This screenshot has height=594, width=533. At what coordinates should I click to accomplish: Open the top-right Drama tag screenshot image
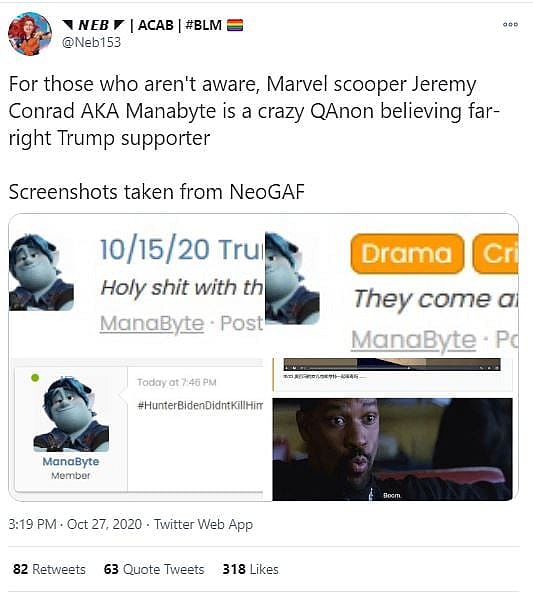(392, 286)
